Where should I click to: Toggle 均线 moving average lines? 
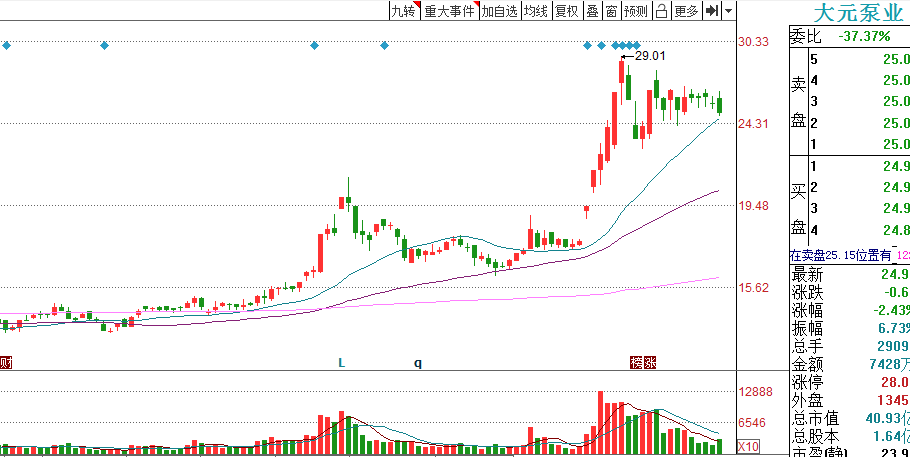pos(536,10)
